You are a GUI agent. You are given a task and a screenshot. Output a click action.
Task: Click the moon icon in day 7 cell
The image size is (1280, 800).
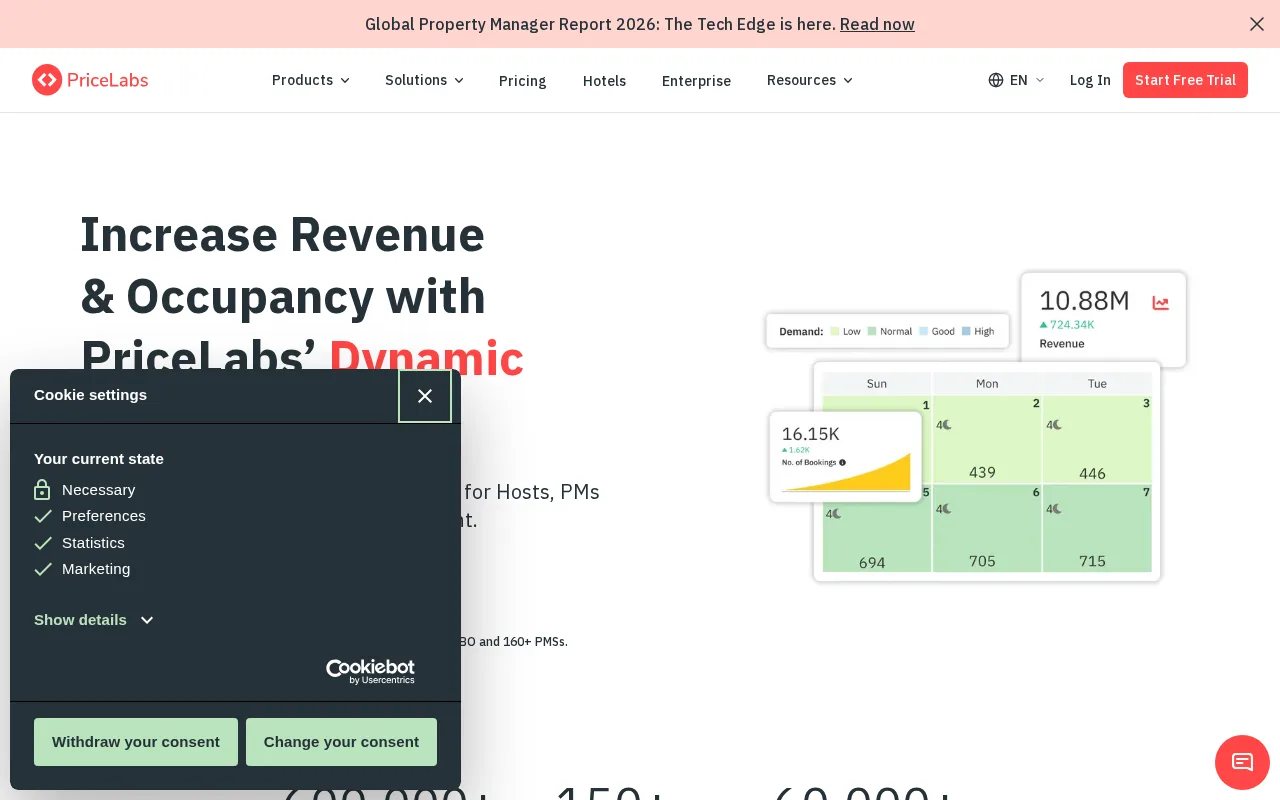pyautogui.click(x=1056, y=509)
